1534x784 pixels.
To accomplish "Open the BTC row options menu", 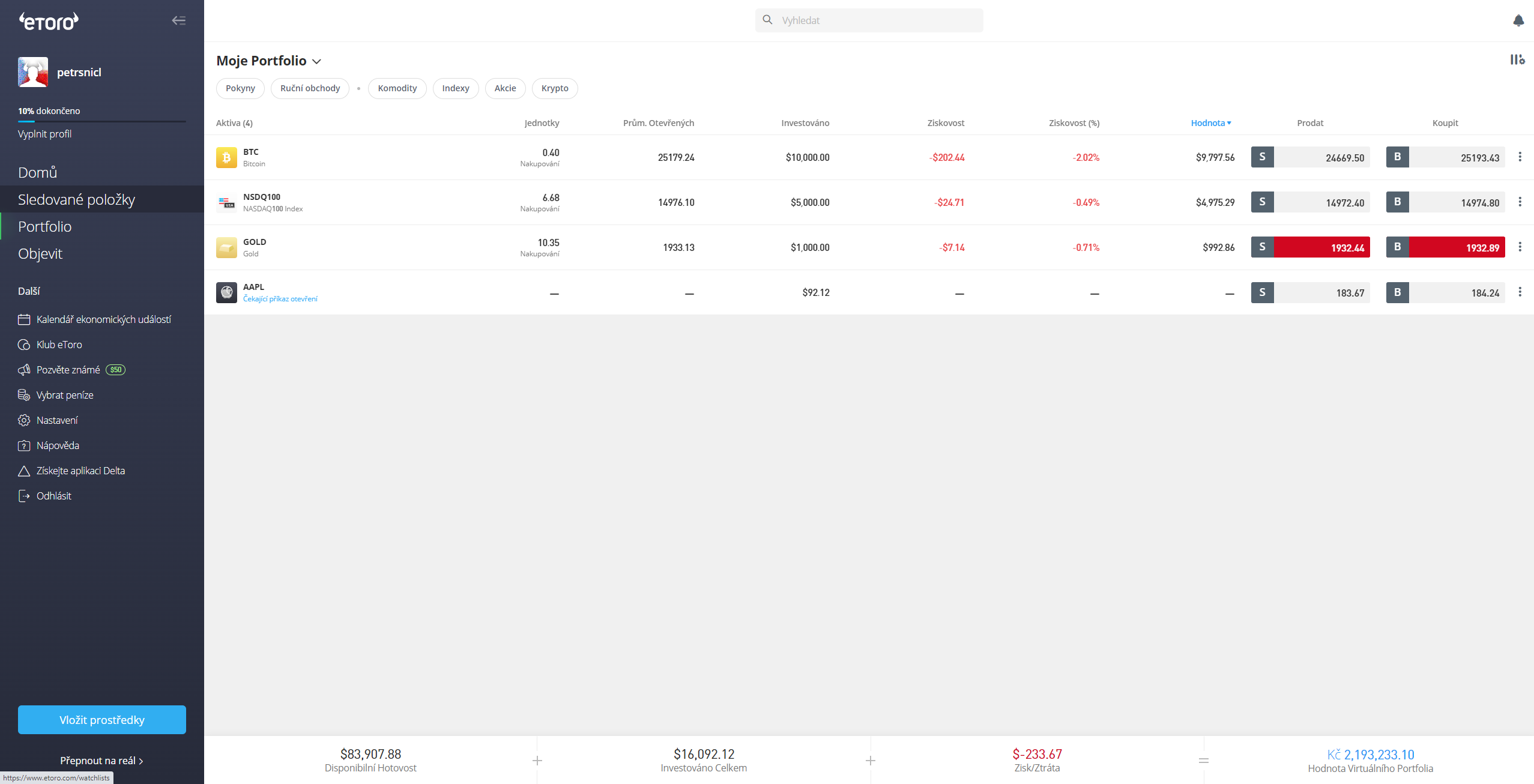I will (x=1520, y=157).
